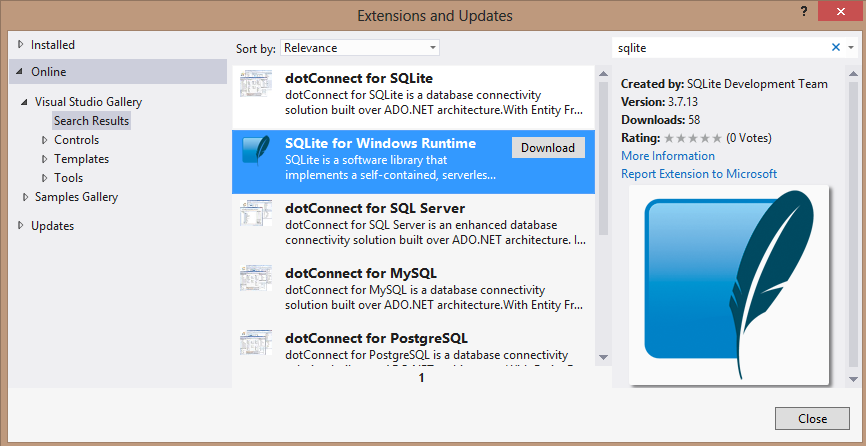
Task: Select Samples Gallery in the tree
Action: [76, 197]
